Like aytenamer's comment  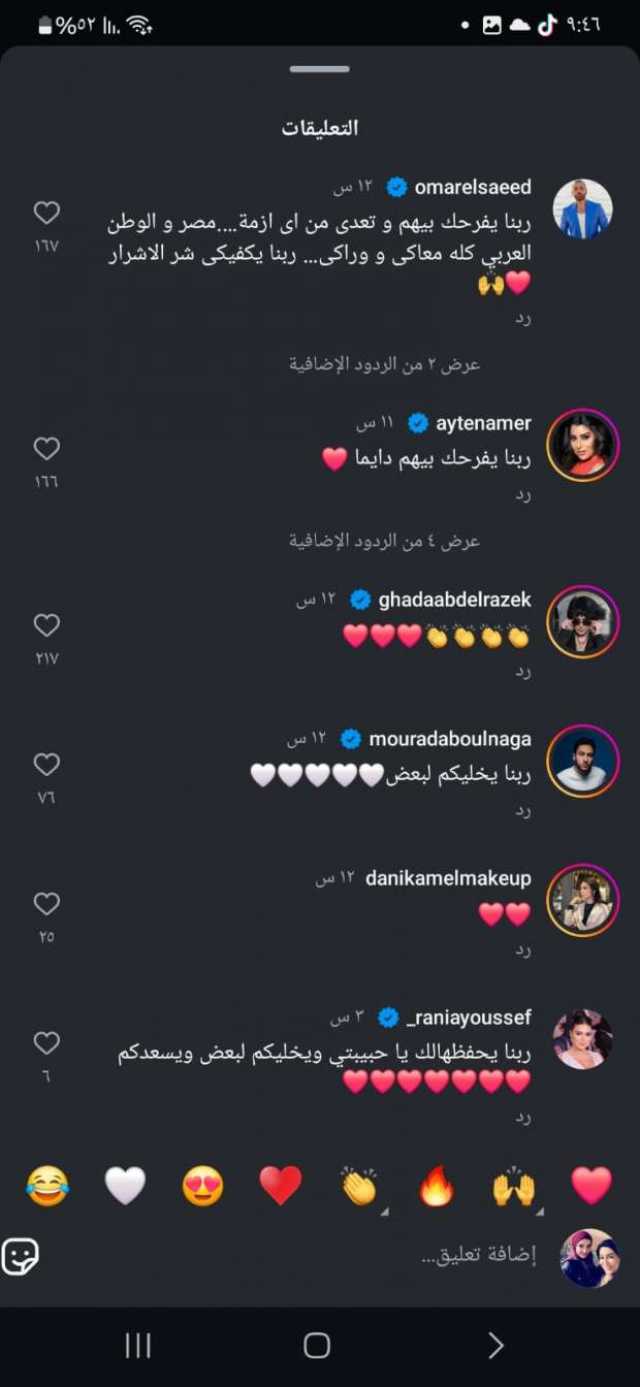[x=47, y=448]
